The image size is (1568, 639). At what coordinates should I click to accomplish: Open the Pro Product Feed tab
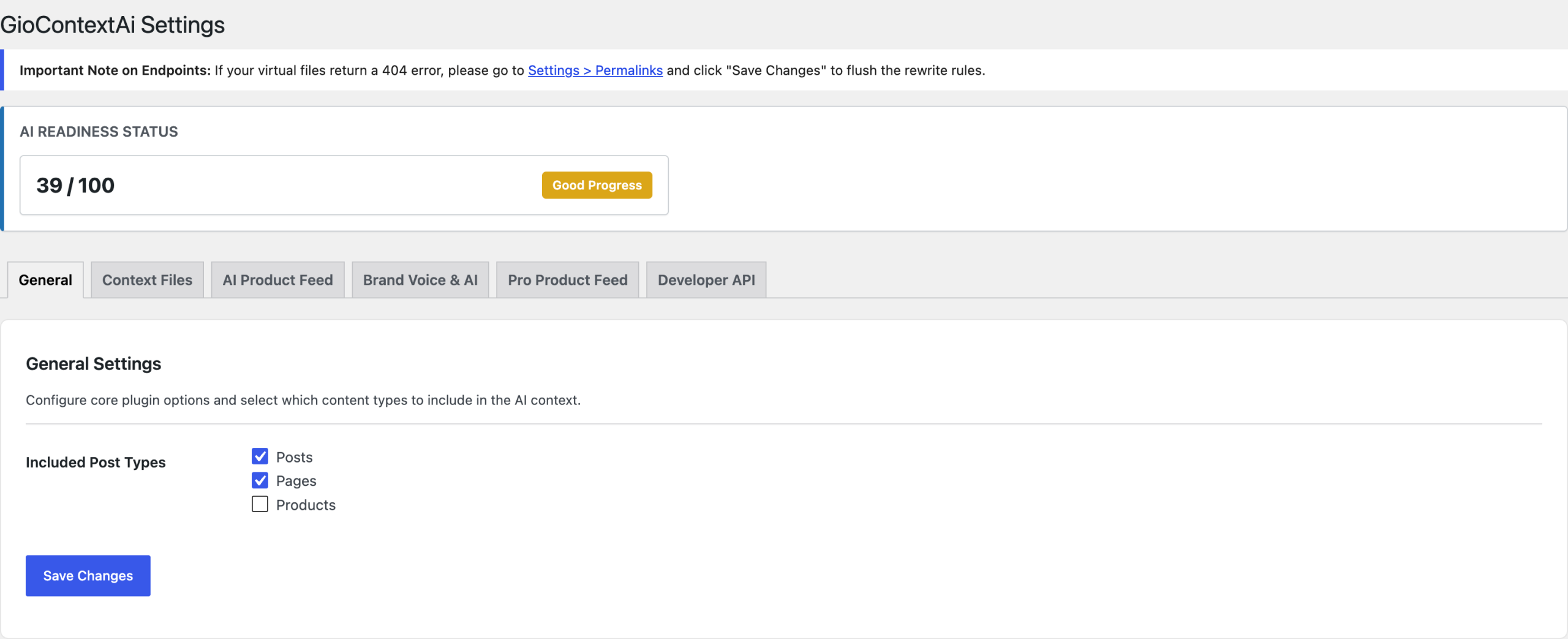pyautogui.click(x=567, y=280)
